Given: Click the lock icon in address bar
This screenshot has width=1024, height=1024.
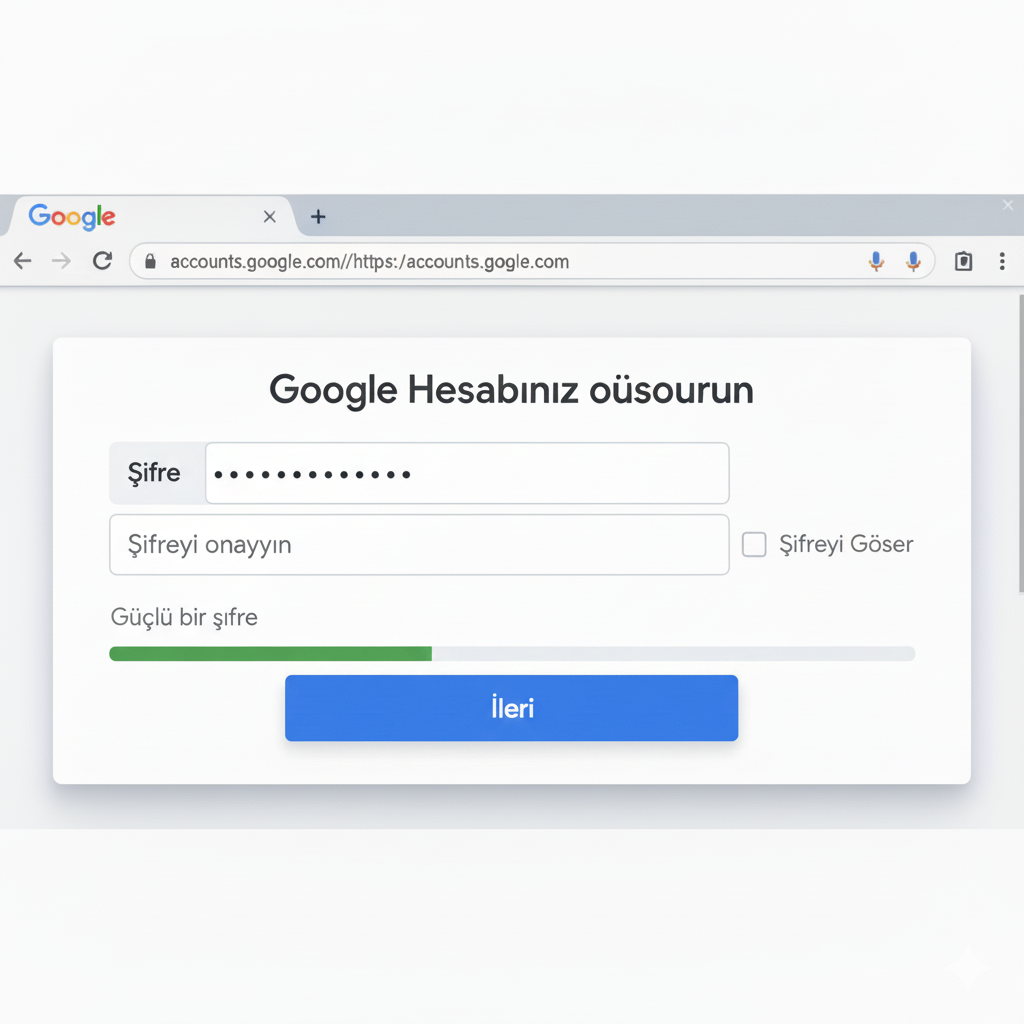Looking at the screenshot, I should (151, 262).
